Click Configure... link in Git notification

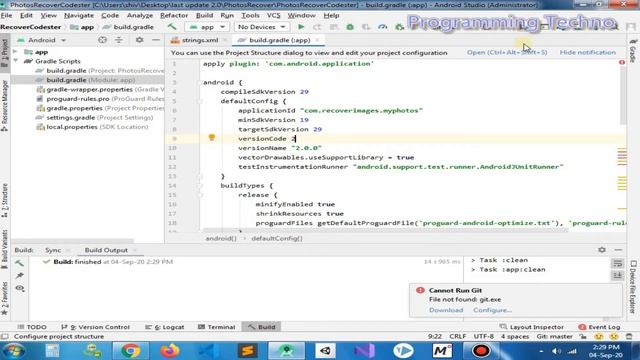[x=492, y=310]
